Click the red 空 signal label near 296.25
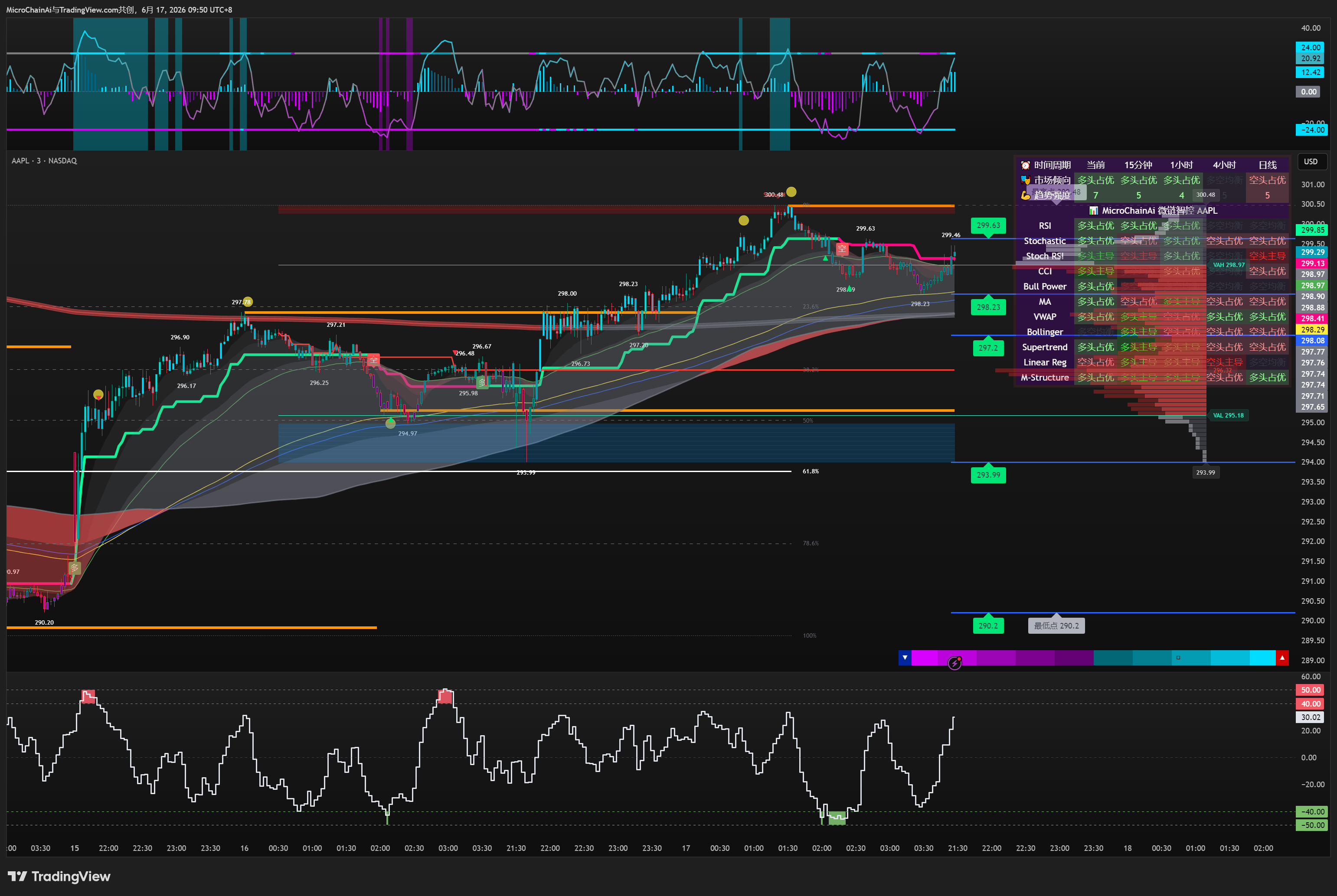 pyautogui.click(x=373, y=359)
